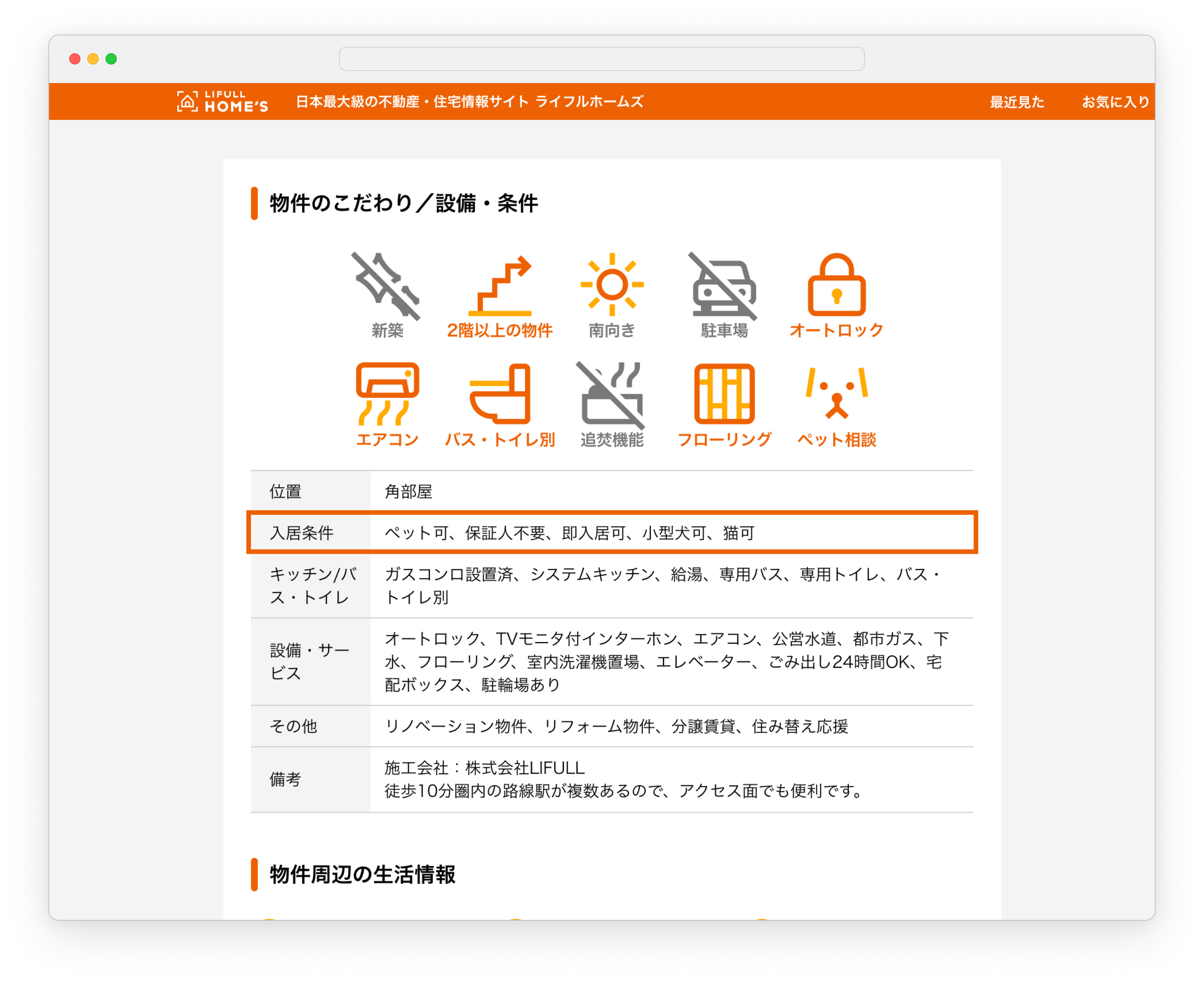
Task: Click the 南向き sun icon
Action: tap(612, 285)
